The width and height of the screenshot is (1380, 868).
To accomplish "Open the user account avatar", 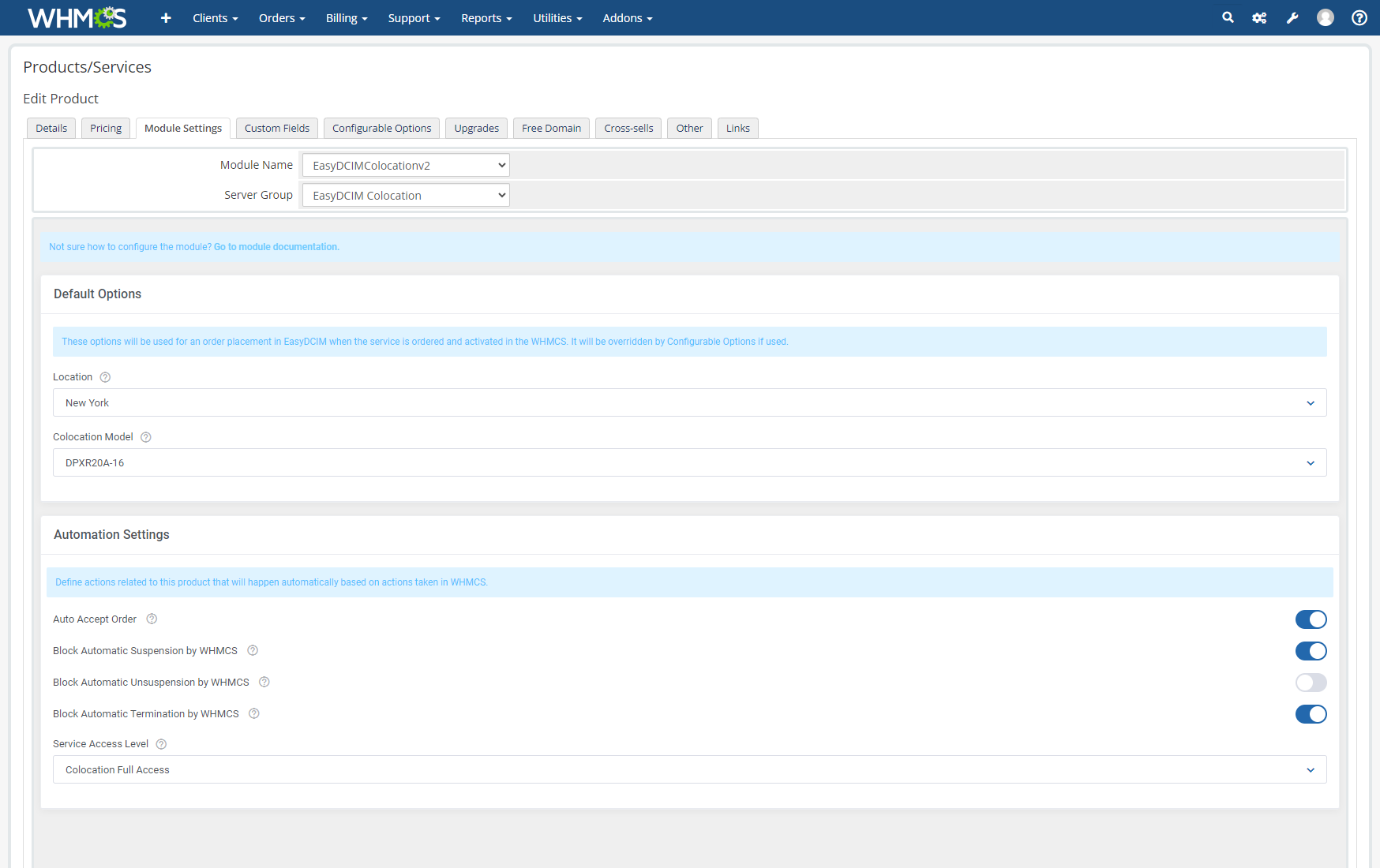I will [x=1326, y=17].
